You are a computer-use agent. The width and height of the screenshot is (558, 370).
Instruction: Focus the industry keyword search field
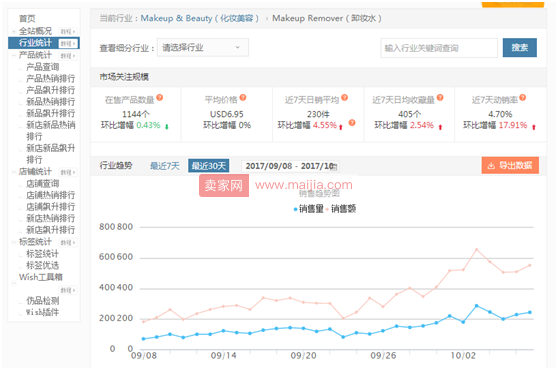pos(439,48)
